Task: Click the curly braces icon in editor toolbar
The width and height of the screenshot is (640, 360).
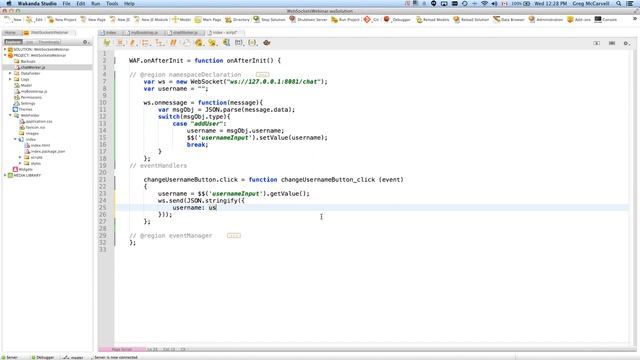Action: coord(253,42)
